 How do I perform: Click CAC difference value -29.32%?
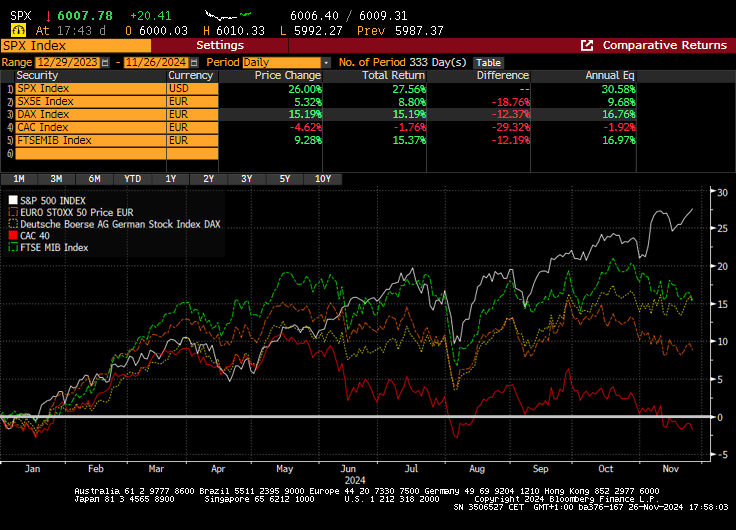click(511, 128)
